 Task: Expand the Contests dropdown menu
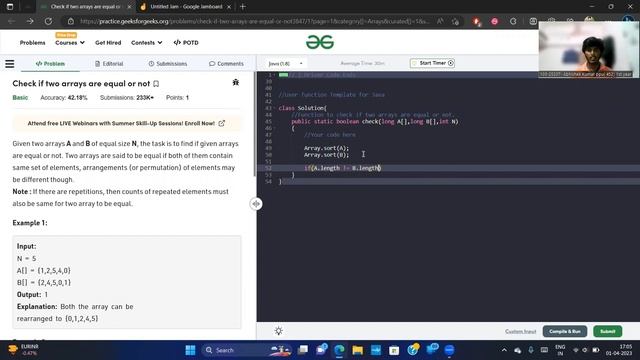[147, 42]
